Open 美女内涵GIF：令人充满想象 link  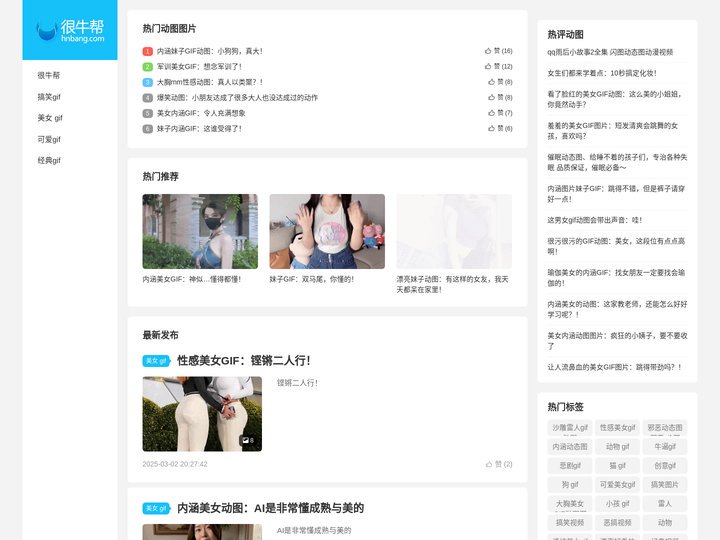[201, 113]
